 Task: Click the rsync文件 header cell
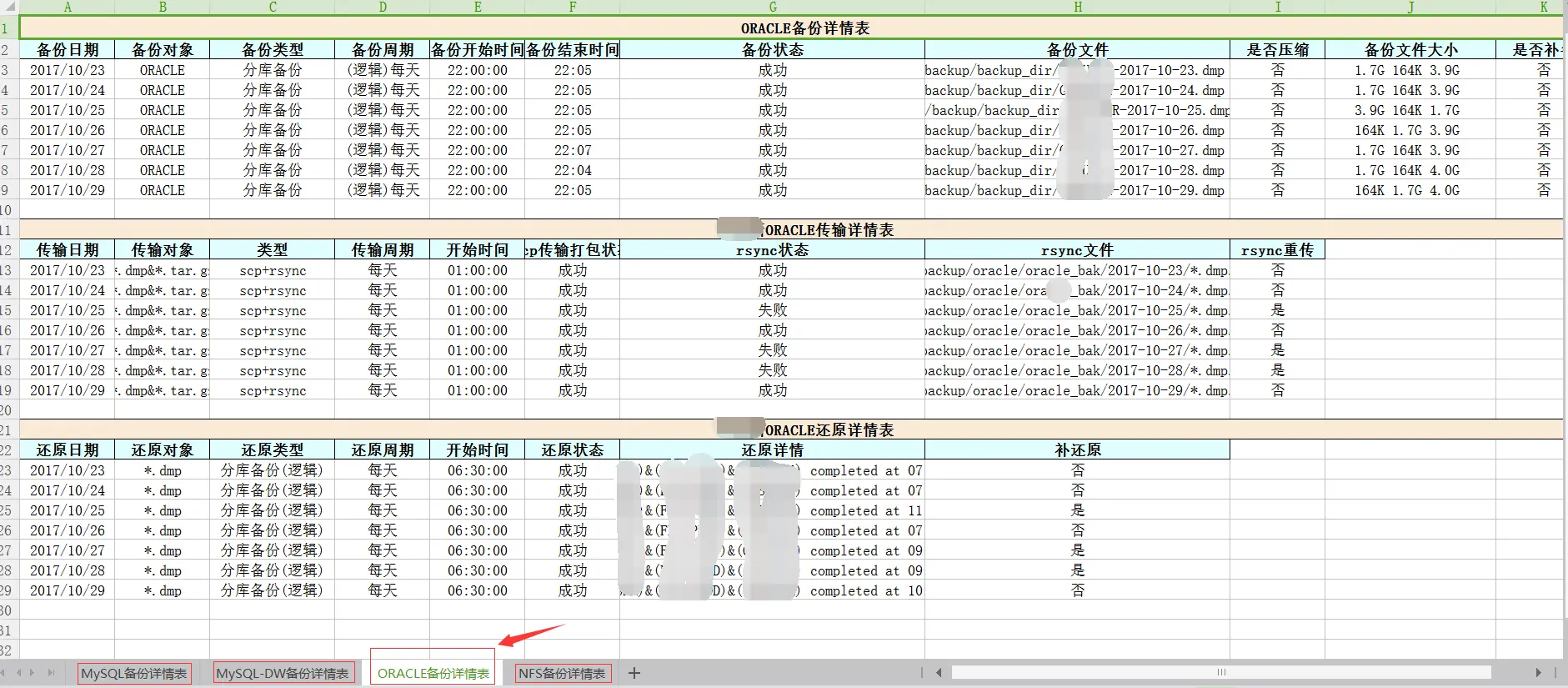click(1078, 249)
